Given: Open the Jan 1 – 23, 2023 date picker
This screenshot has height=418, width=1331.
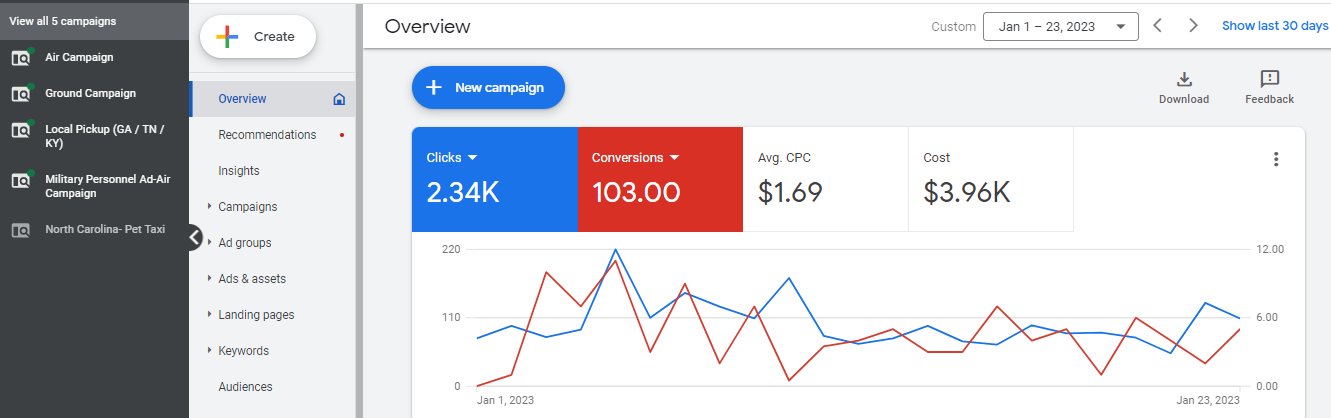Looking at the screenshot, I should [1060, 27].
